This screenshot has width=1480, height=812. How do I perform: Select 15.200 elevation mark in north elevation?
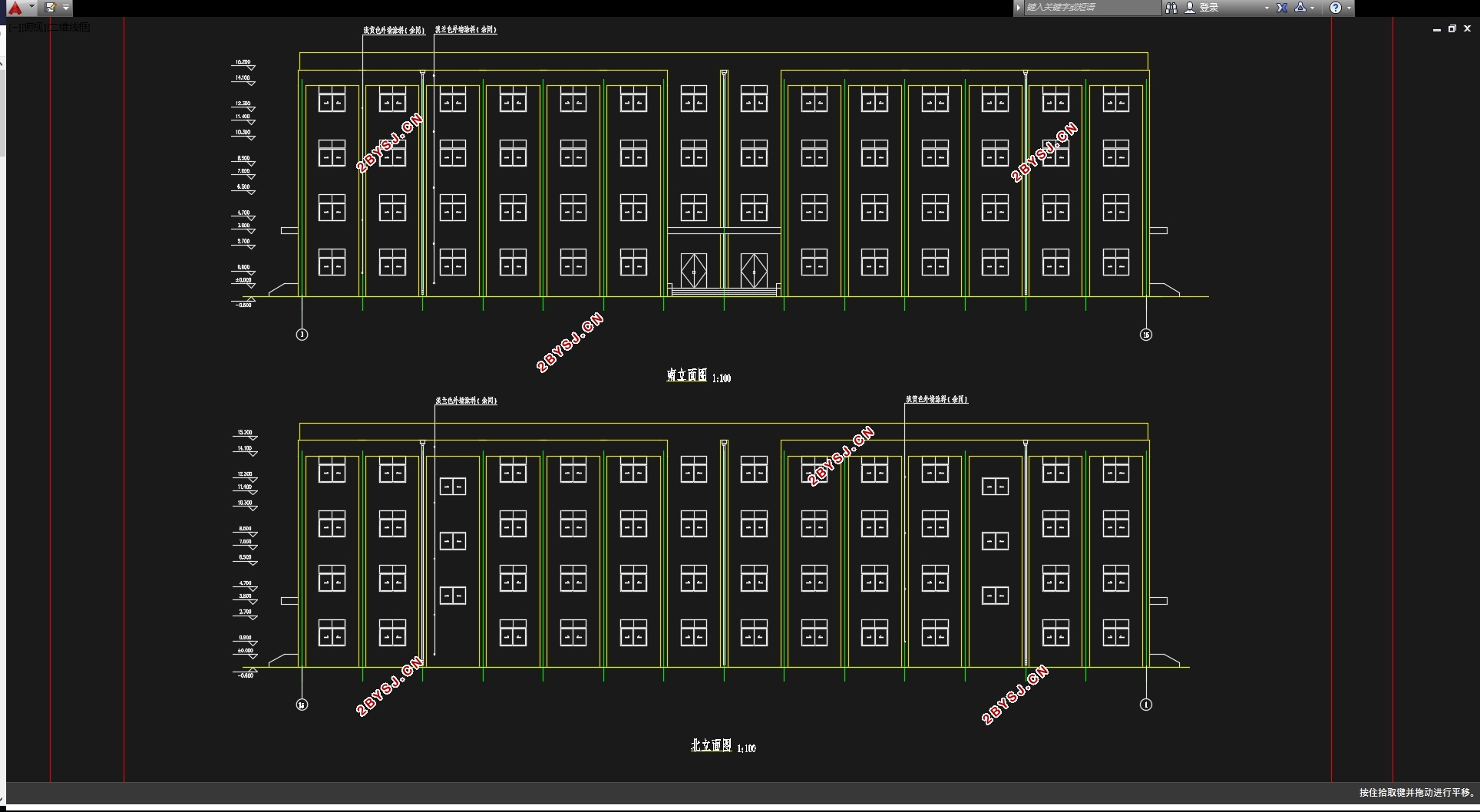pyautogui.click(x=245, y=434)
